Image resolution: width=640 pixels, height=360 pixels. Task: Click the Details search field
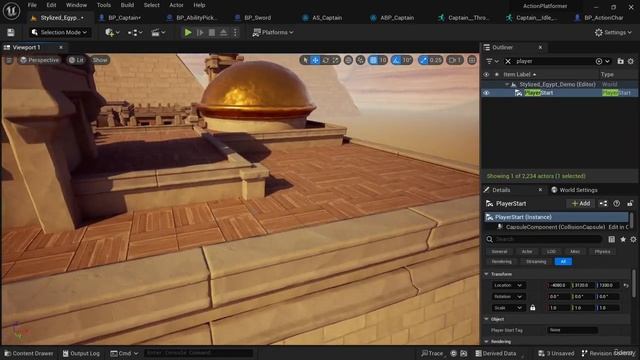[548, 239]
